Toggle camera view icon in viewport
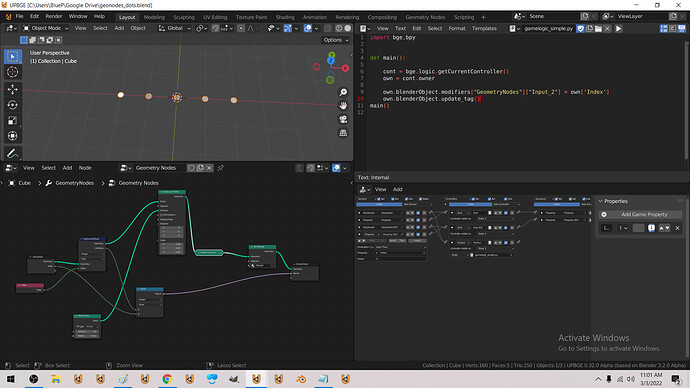The image size is (690, 388). (343, 119)
